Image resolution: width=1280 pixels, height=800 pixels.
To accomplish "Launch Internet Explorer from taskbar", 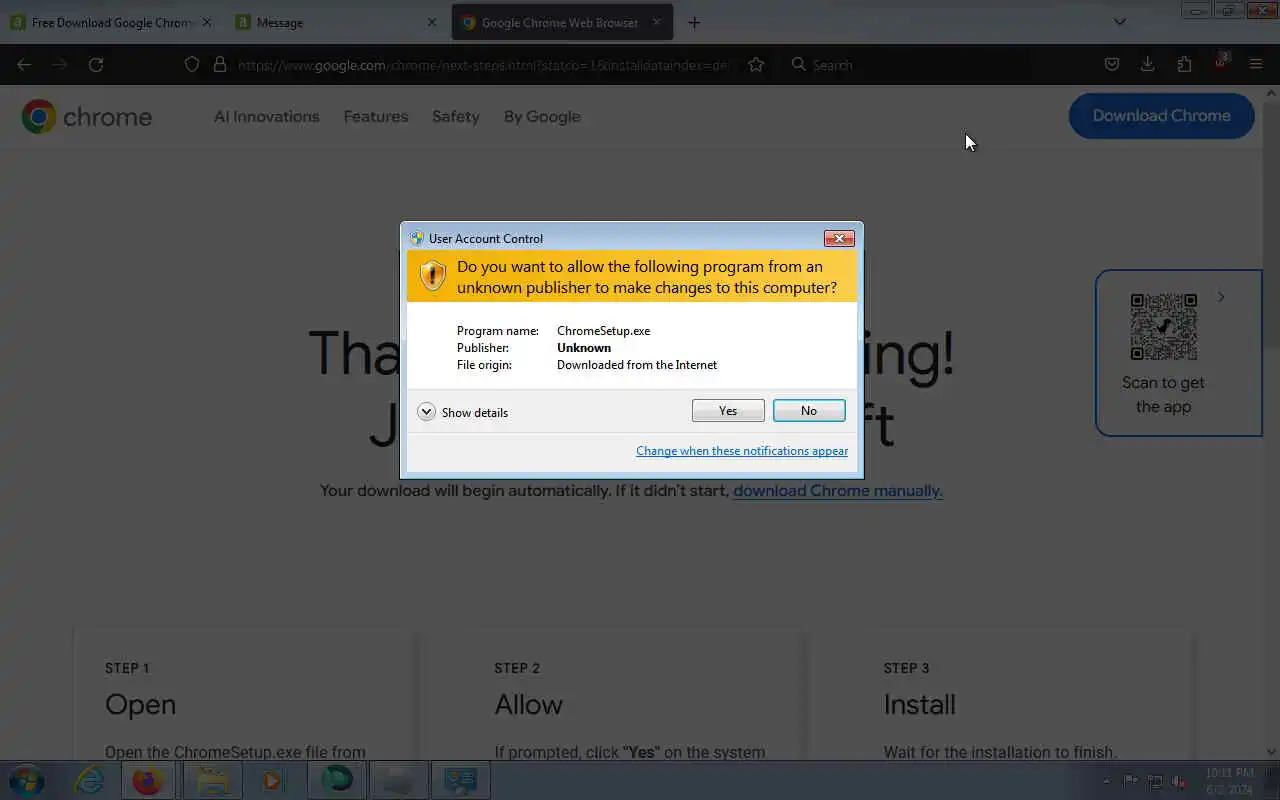I will (90, 780).
